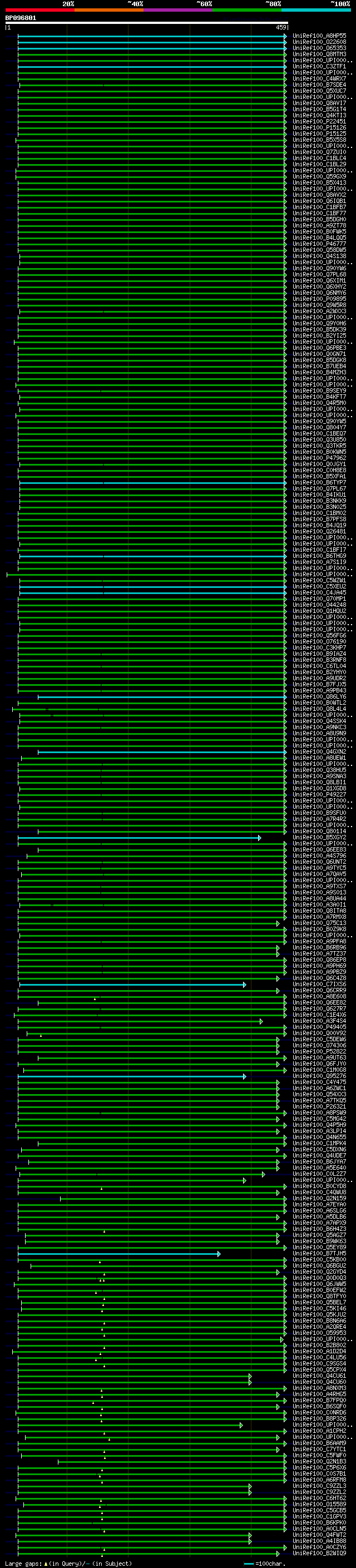Open hit UniRef100_Q22608
Viewport: 356px width, 1568px height.
coord(319,42)
